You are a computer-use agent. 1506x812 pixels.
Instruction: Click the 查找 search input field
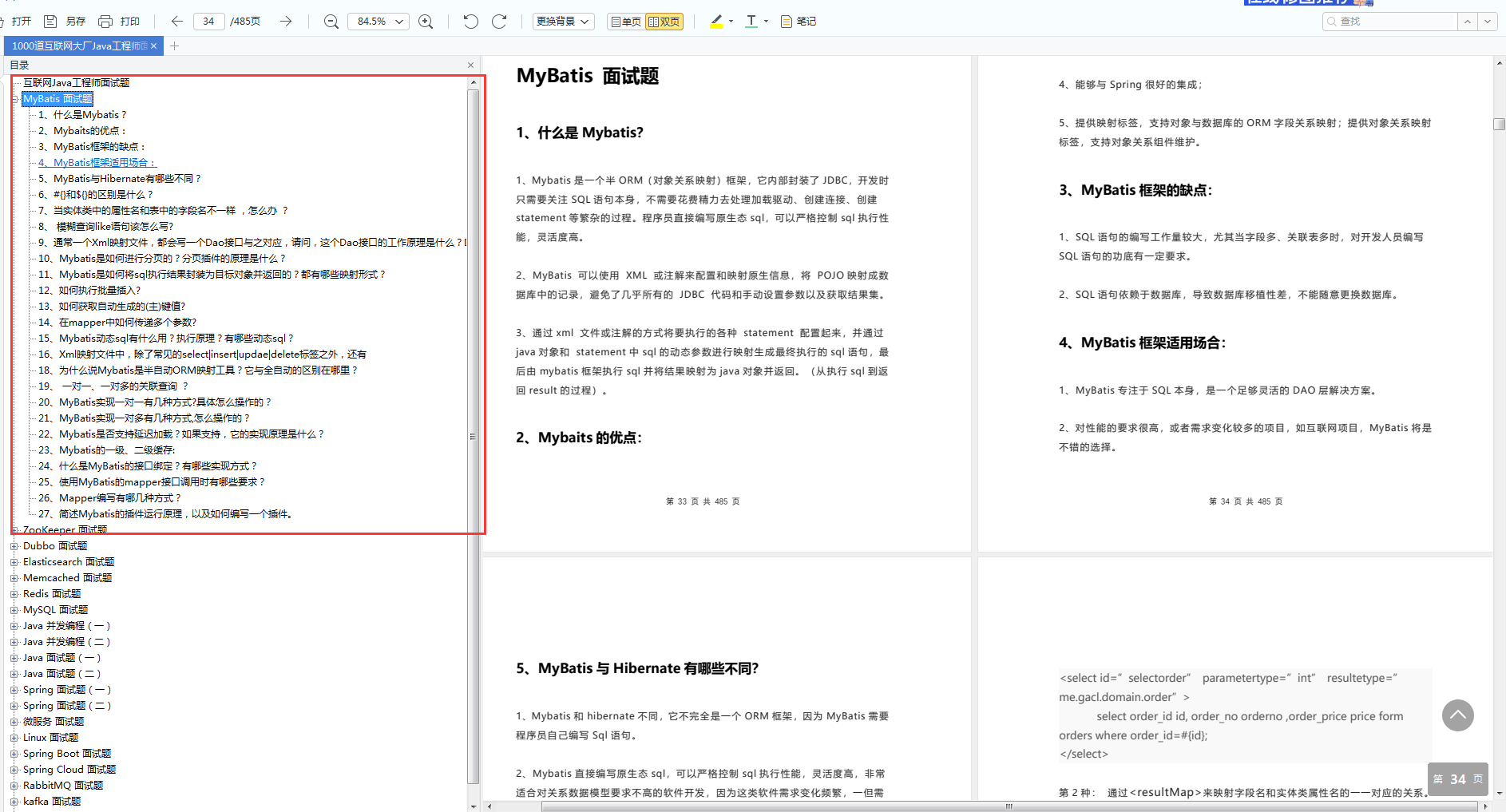pos(1390,22)
